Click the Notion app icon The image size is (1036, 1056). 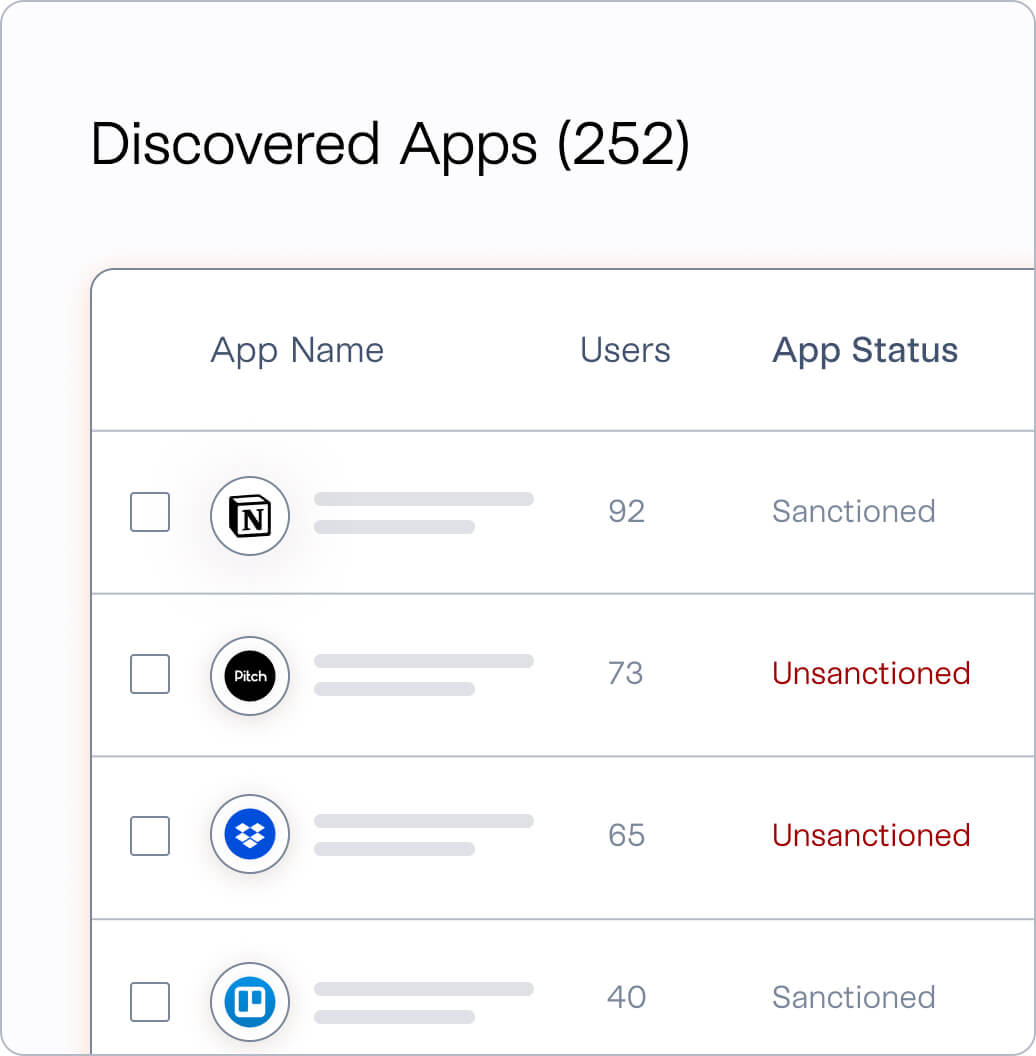click(x=250, y=516)
